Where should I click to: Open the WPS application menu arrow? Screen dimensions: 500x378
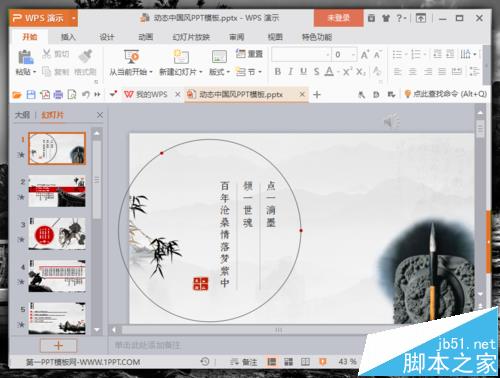74,18
